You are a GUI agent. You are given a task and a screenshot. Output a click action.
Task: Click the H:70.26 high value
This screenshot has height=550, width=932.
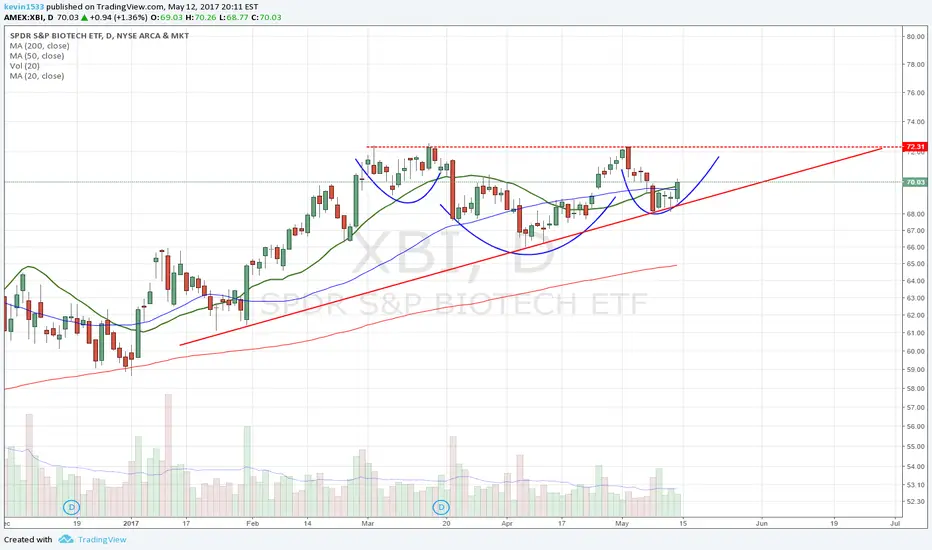point(201,17)
